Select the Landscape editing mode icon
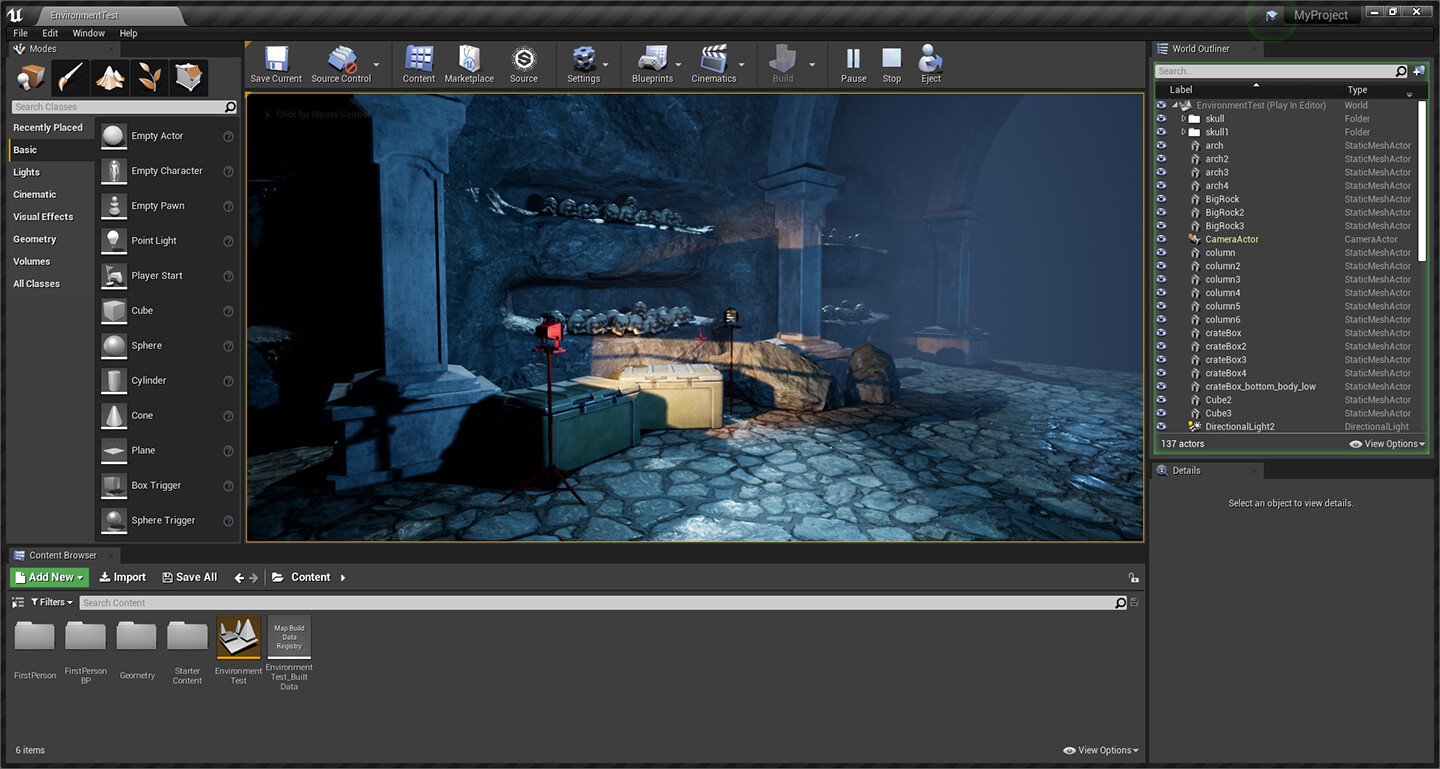This screenshot has width=1440, height=769. (x=109, y=77)
